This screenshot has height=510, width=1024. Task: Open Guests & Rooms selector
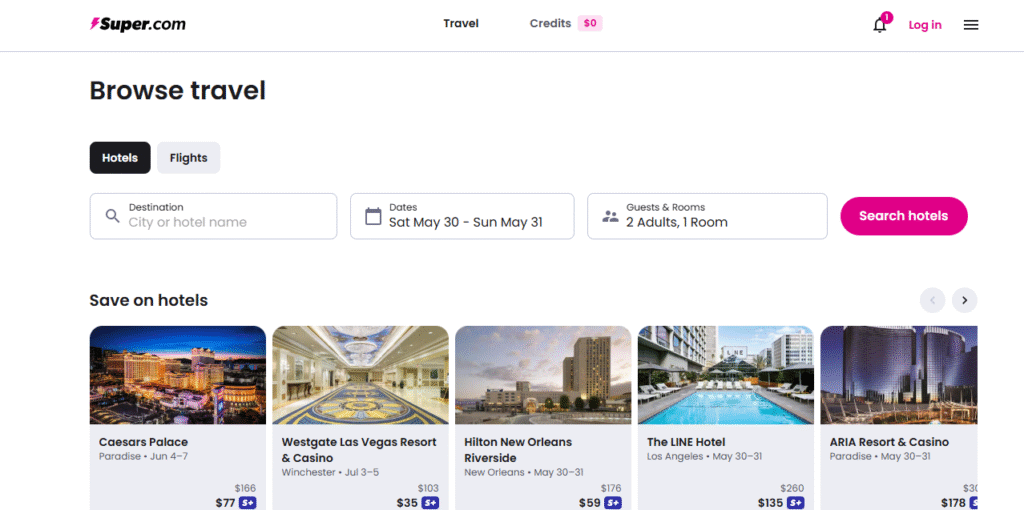coord(707,216)
